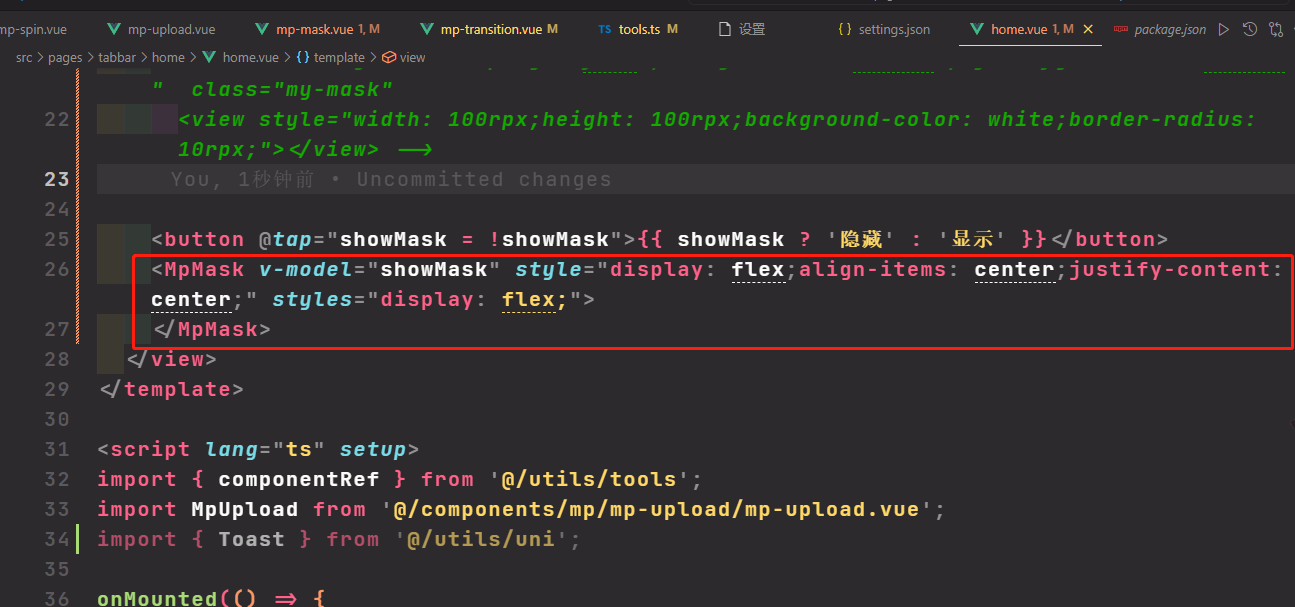Click the npm icon on package.json tab
The height and width of the screenshot is (607, 1295).
coord(1121,30)
